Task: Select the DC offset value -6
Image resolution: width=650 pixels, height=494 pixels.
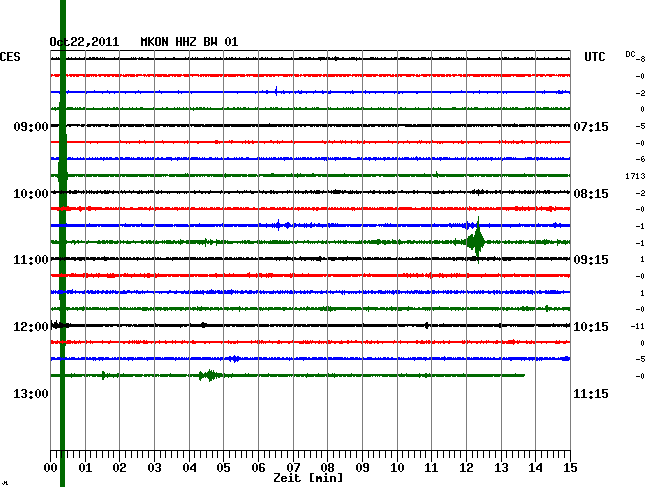Action: click(x=640, y=159)
